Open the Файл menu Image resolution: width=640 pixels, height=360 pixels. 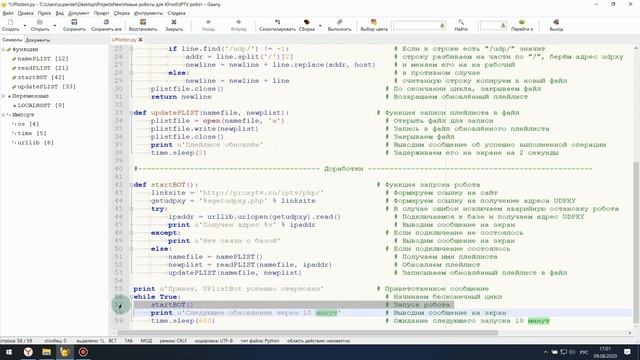[x=7, y=13]
